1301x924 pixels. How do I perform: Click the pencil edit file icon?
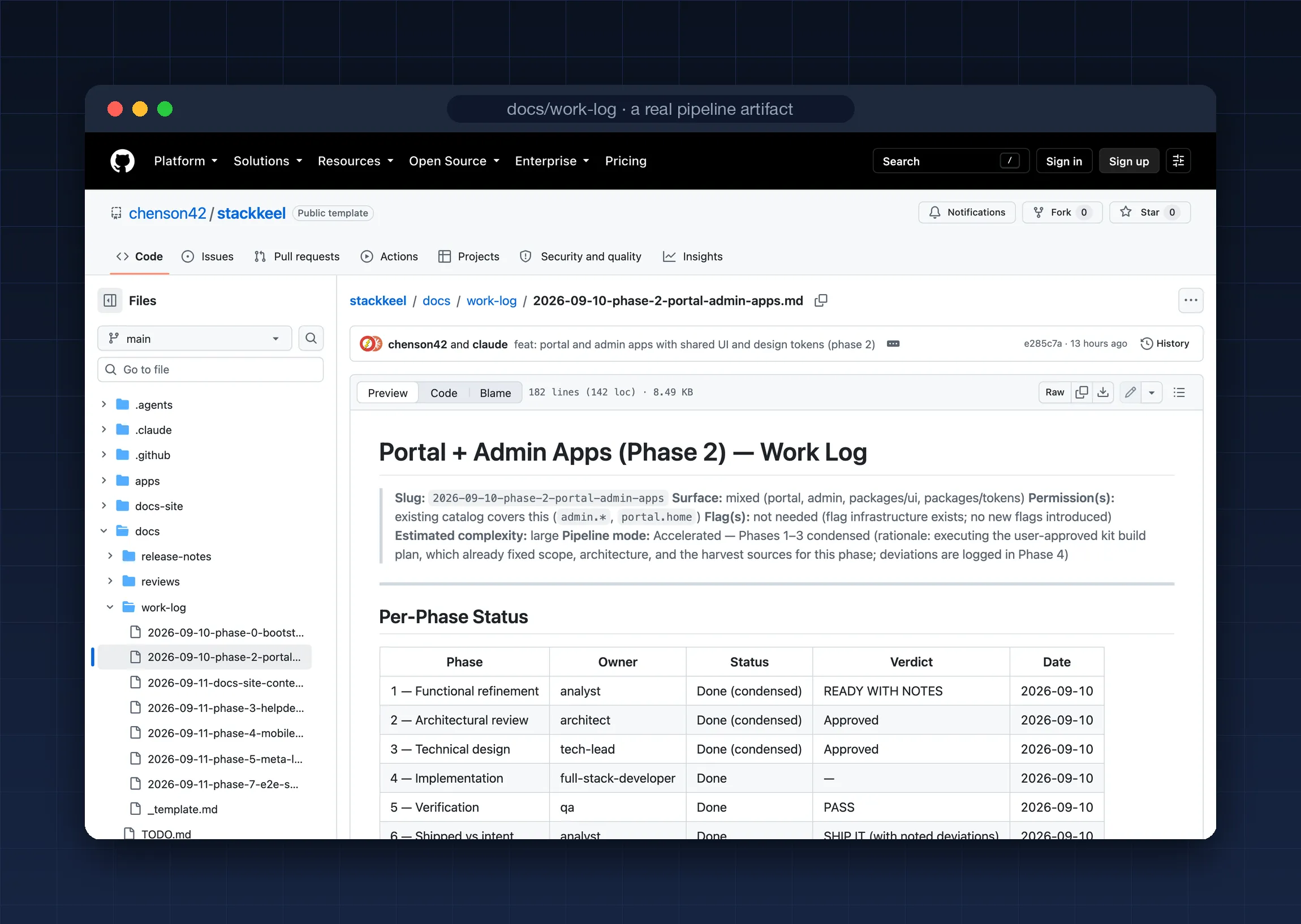point(1130,392)
